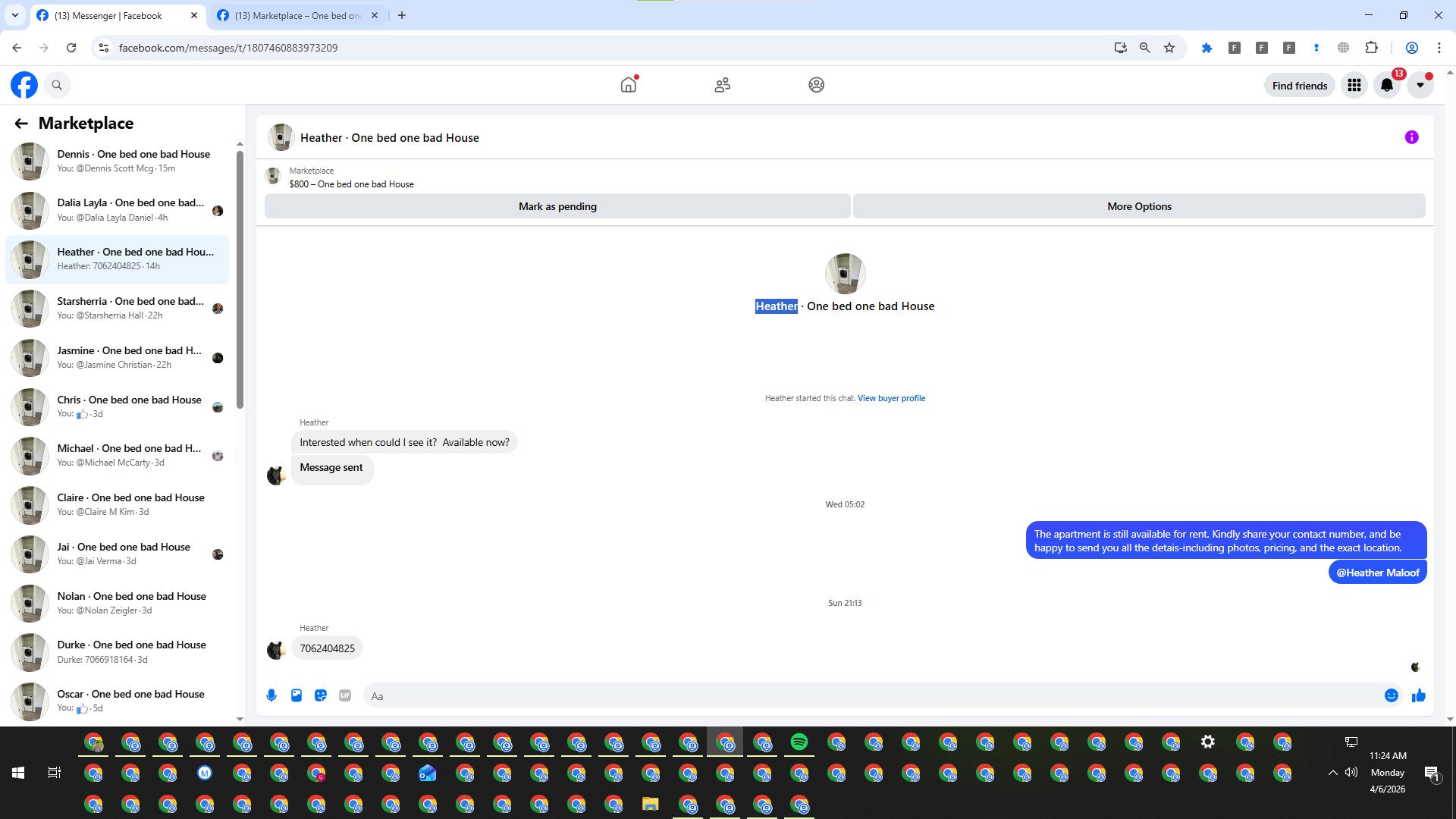Image resolution: width=1456 pixels, height=819 pixels.
Task: Click Heather's avatar in the chat header
Action: coord(281,137)
